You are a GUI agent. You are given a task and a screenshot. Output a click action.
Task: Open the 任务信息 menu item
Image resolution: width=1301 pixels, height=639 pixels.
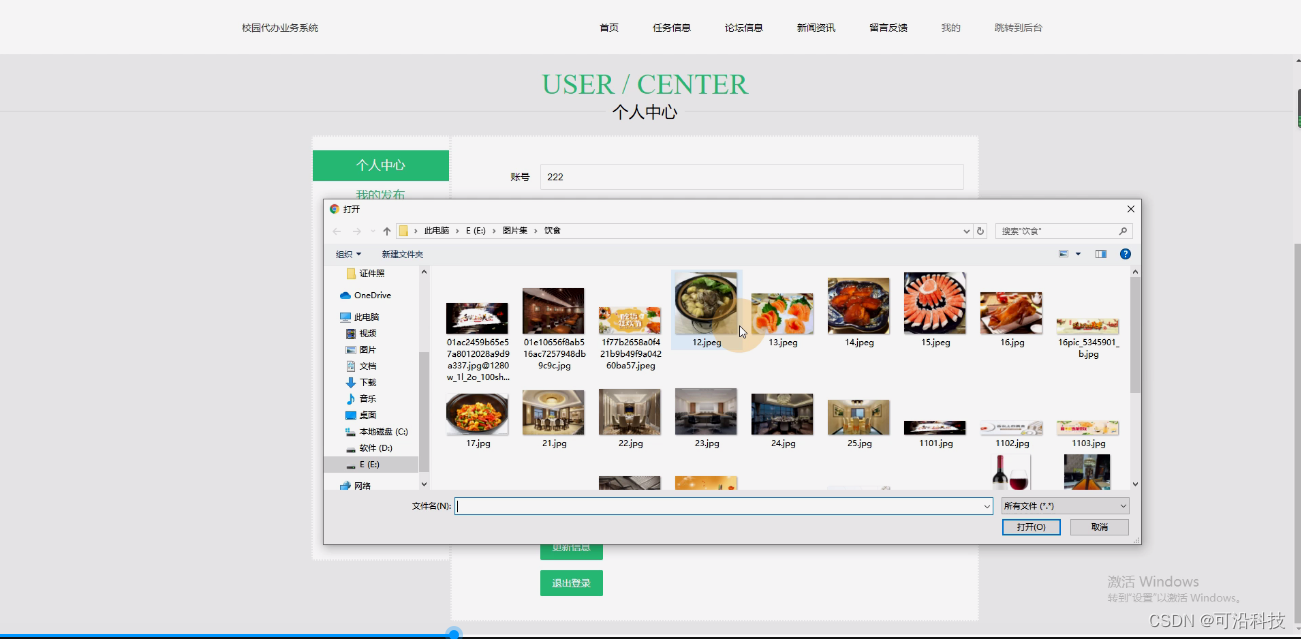[x=672, y=27]
